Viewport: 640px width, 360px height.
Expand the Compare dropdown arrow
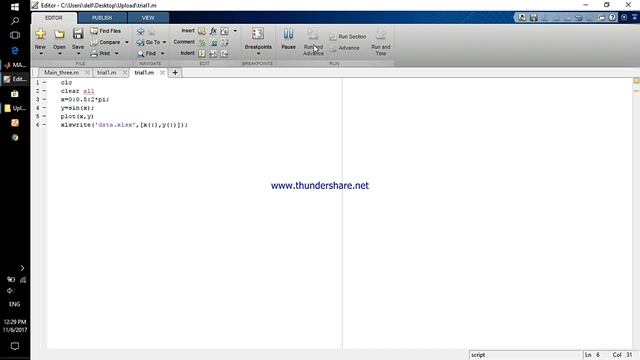(x=127, y=42)
